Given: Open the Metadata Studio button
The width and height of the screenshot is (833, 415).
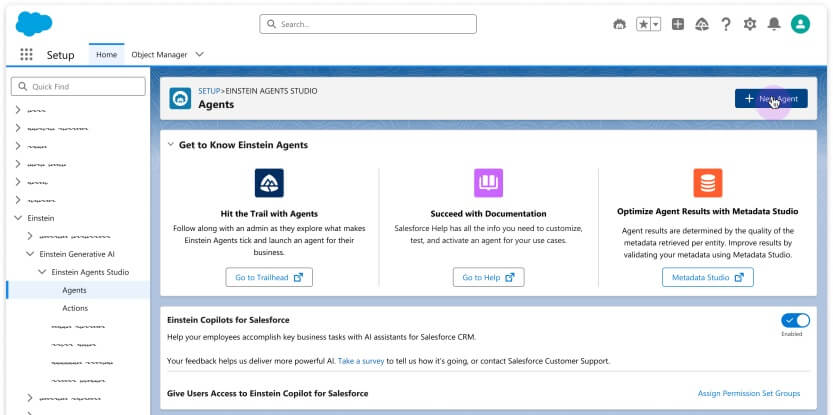Looking at the screenshot, I should coord(708,277).
